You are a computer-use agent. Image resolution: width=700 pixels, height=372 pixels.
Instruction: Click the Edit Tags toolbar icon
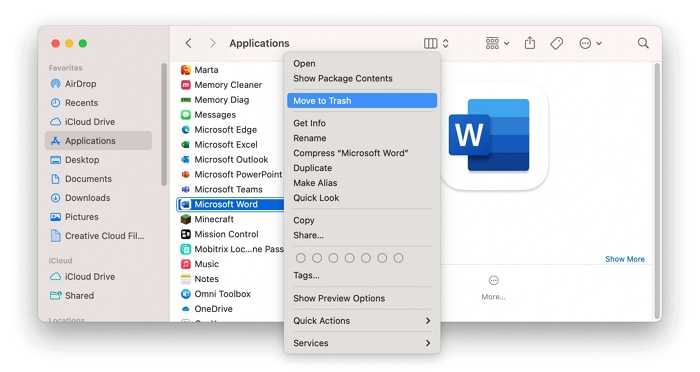[x=556, y=43]
